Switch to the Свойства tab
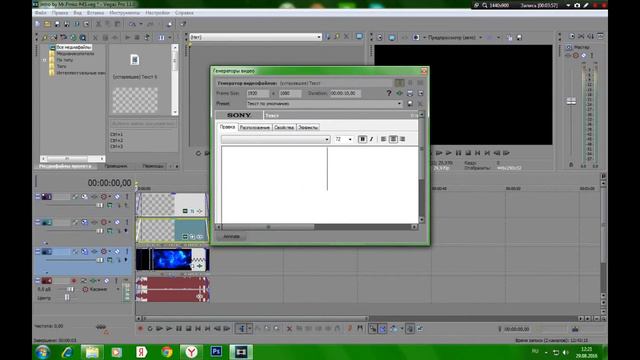The image size is (640, 360). (284, 127)
